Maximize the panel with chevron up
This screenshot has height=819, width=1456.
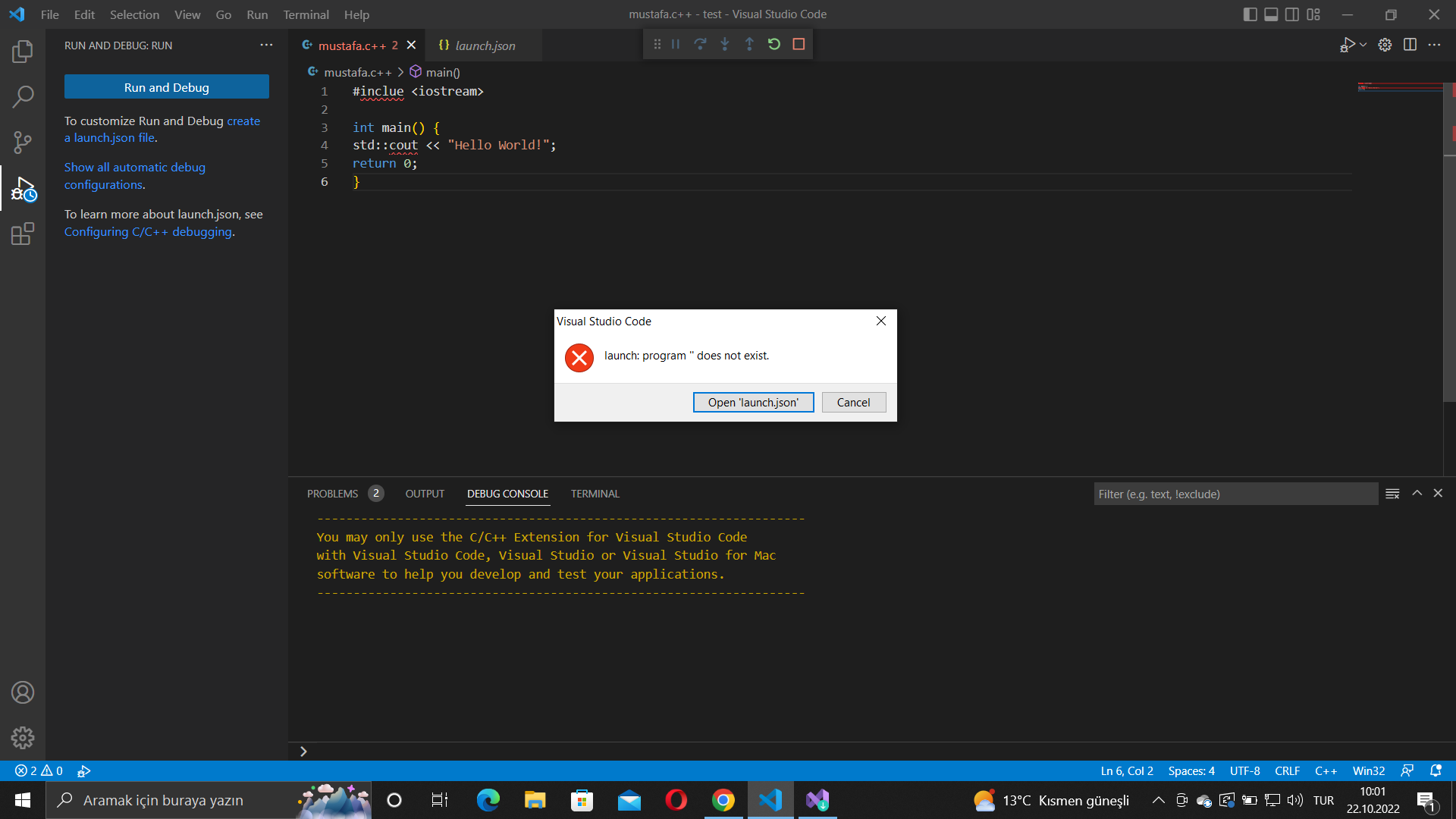(1417, 493)
